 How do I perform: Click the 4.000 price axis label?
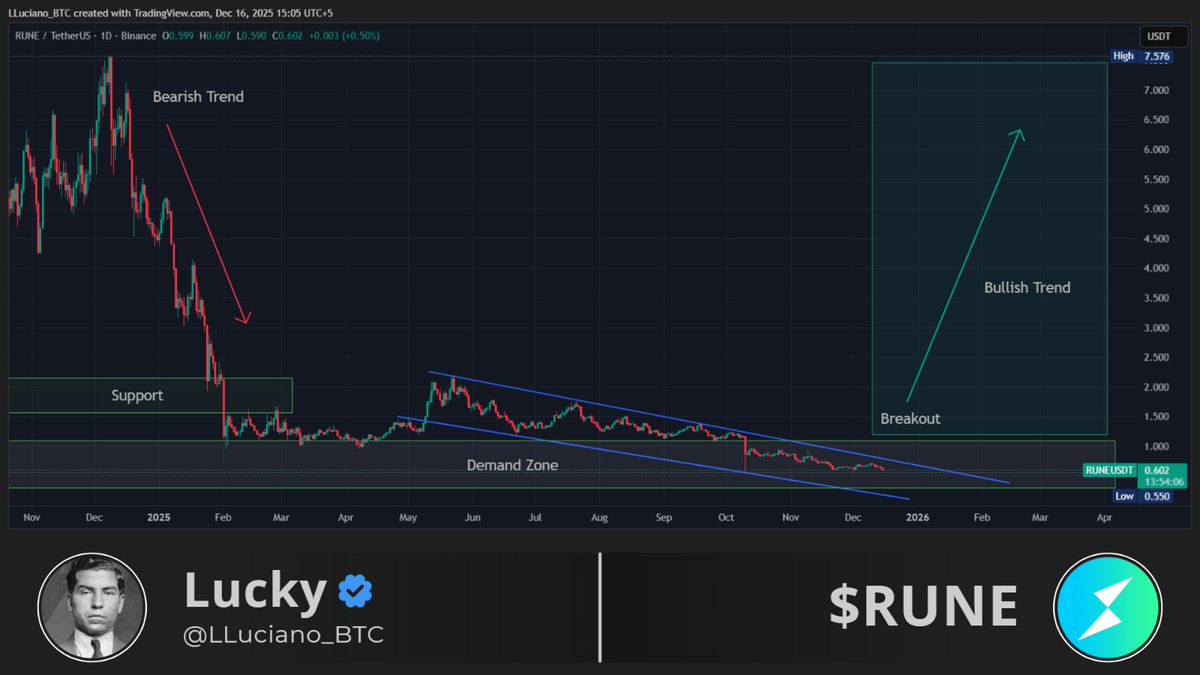1155,268
